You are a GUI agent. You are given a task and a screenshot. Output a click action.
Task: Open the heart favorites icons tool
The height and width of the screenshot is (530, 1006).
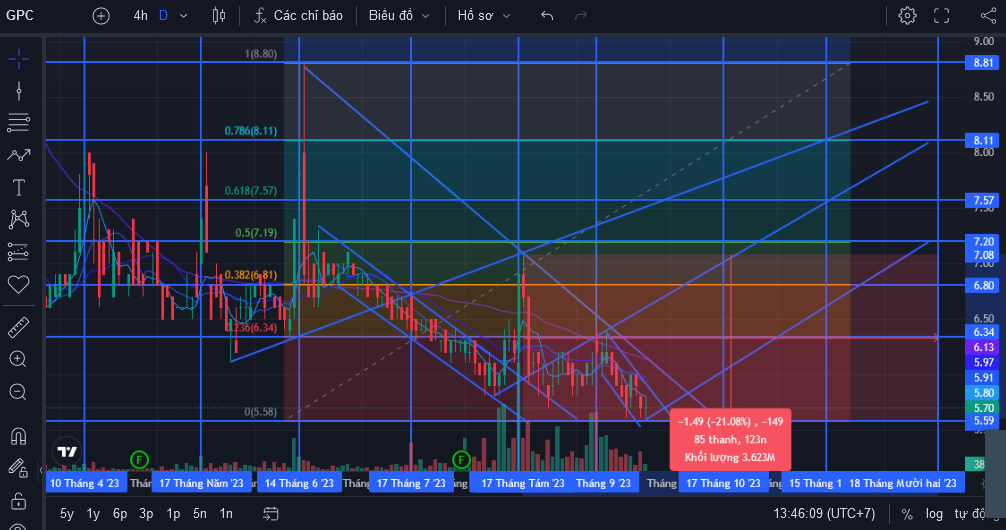[19, 284]
